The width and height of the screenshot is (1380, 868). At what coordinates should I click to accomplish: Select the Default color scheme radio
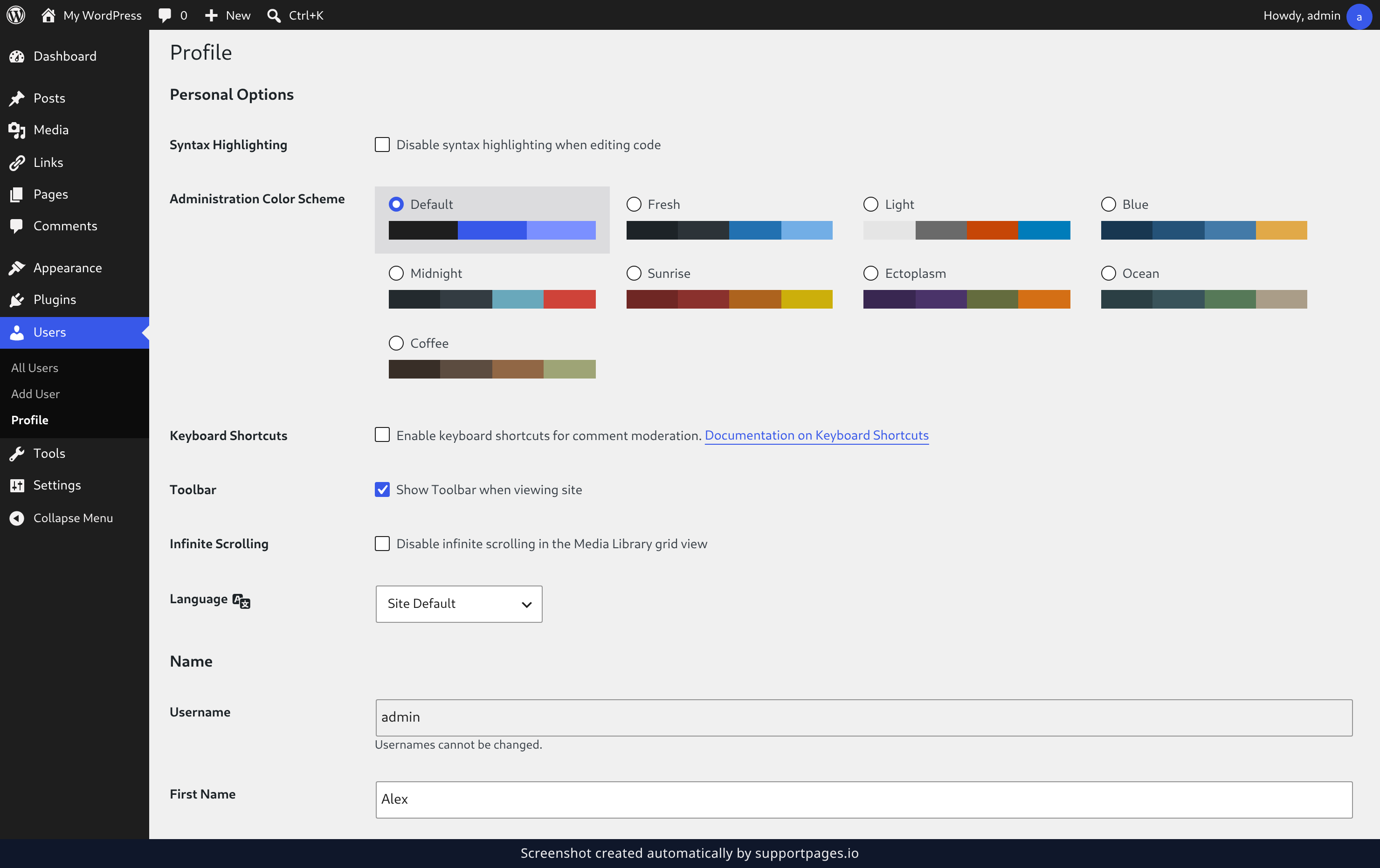tap(396, 204)
